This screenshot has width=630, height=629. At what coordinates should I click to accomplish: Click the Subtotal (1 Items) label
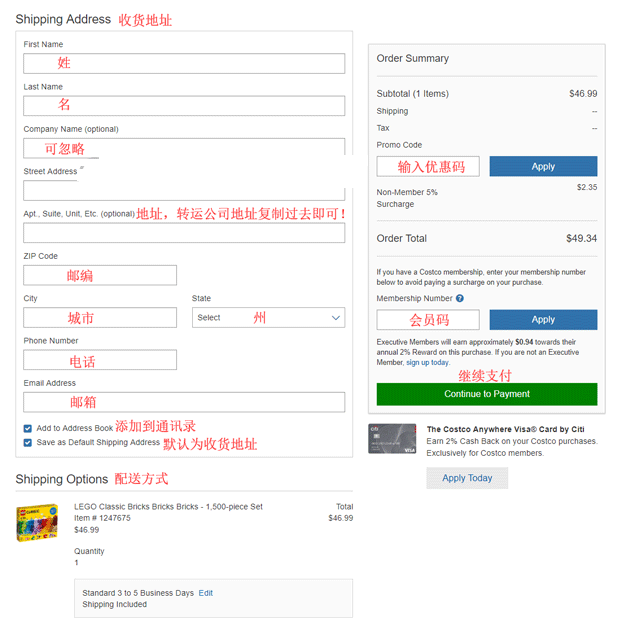pyautogui.click(x=413, y=94)
